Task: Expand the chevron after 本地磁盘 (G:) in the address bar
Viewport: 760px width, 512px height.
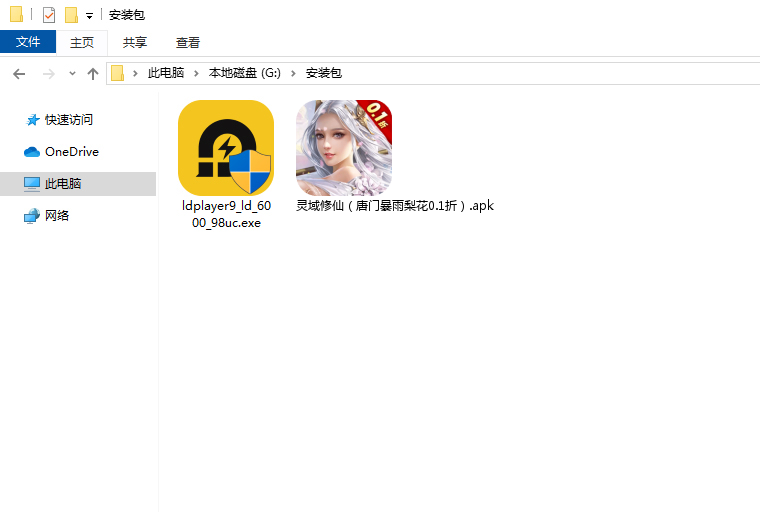Action: tap(296, 74)
